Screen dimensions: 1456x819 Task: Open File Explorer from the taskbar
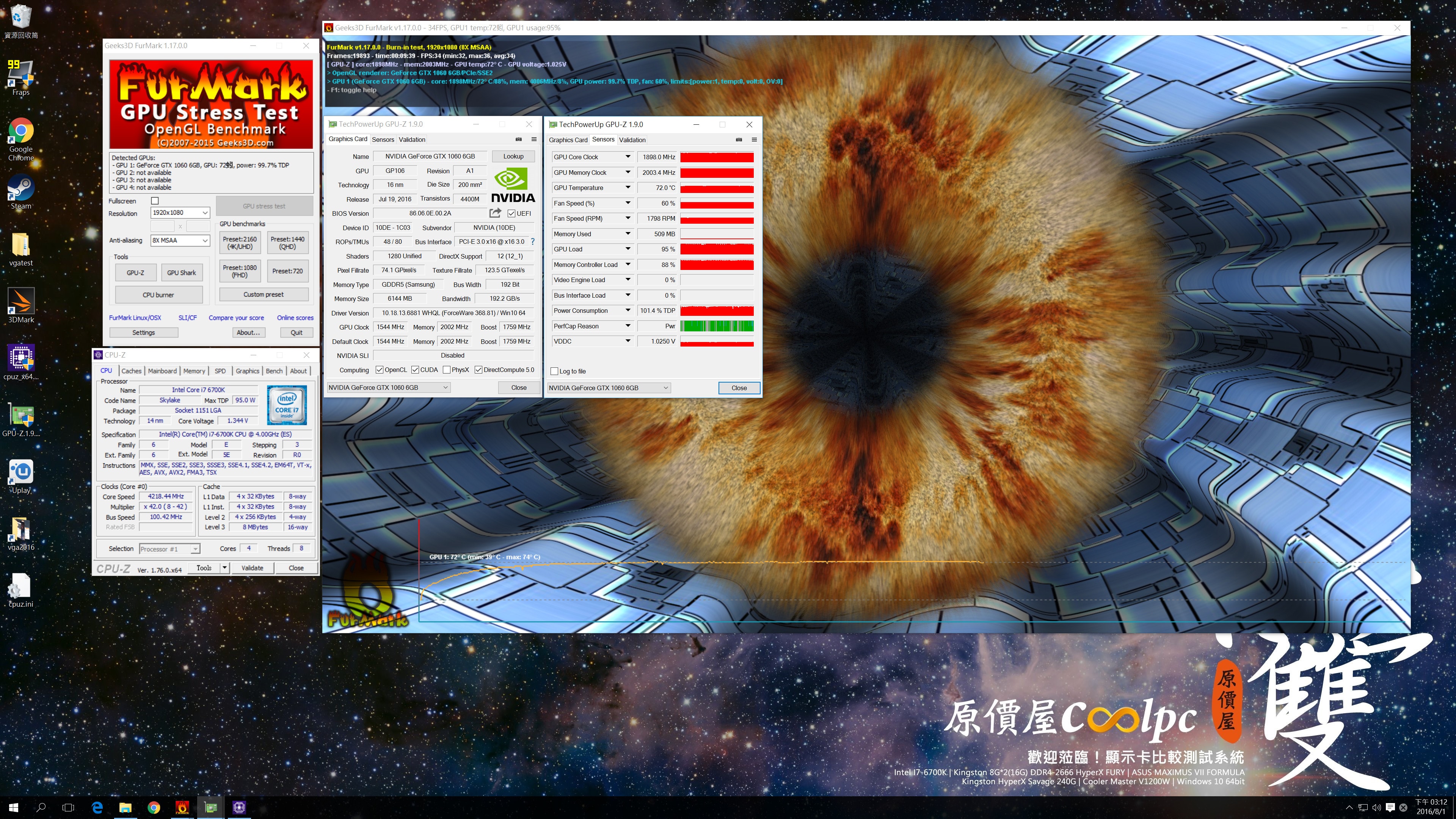coord(126,807)
